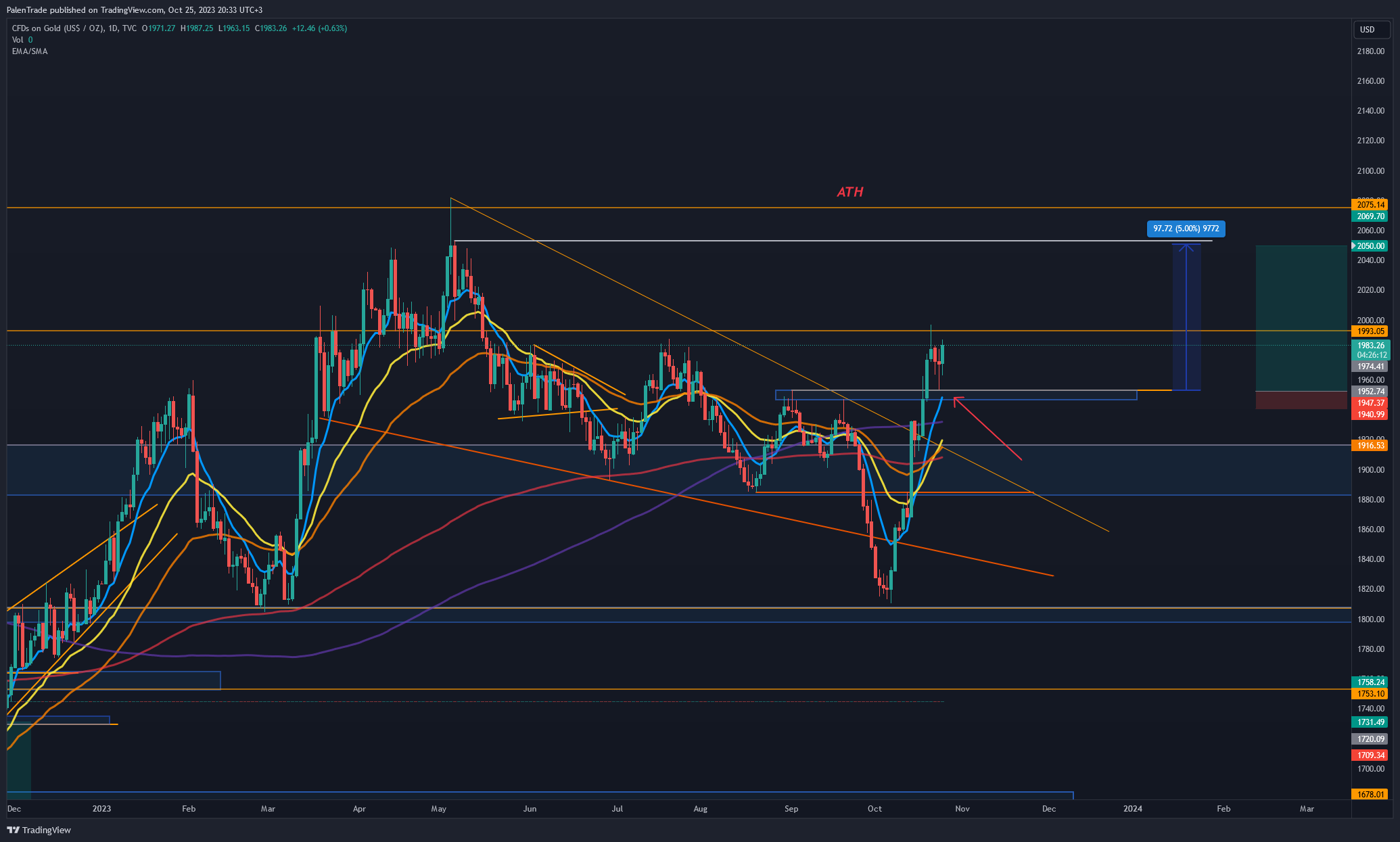This screenshot has width=1400, height=842.
Task: Select the 1916.53 orange price label
Action: click(x=1370, y=446)
